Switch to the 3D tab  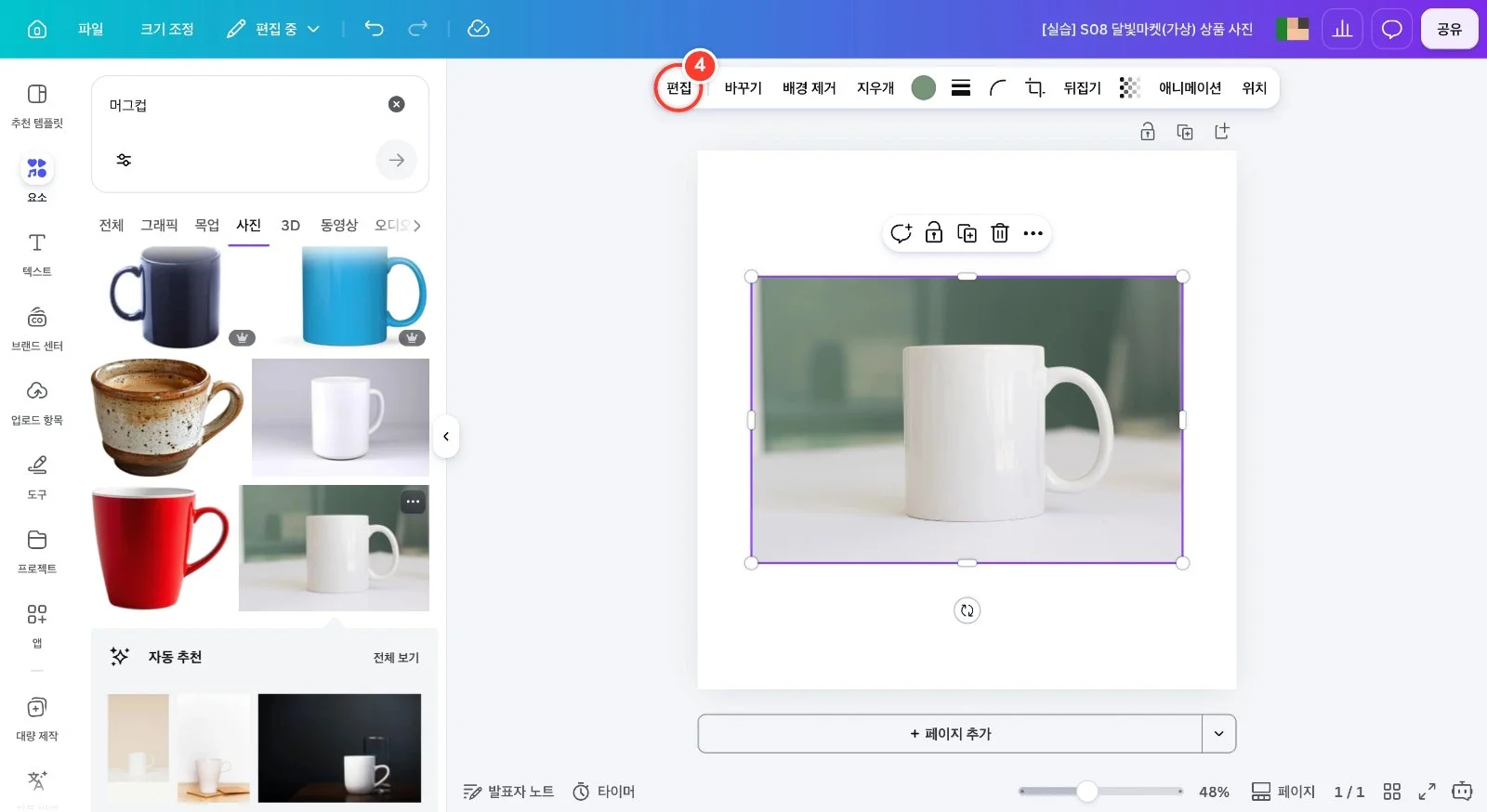coord(291,225)
